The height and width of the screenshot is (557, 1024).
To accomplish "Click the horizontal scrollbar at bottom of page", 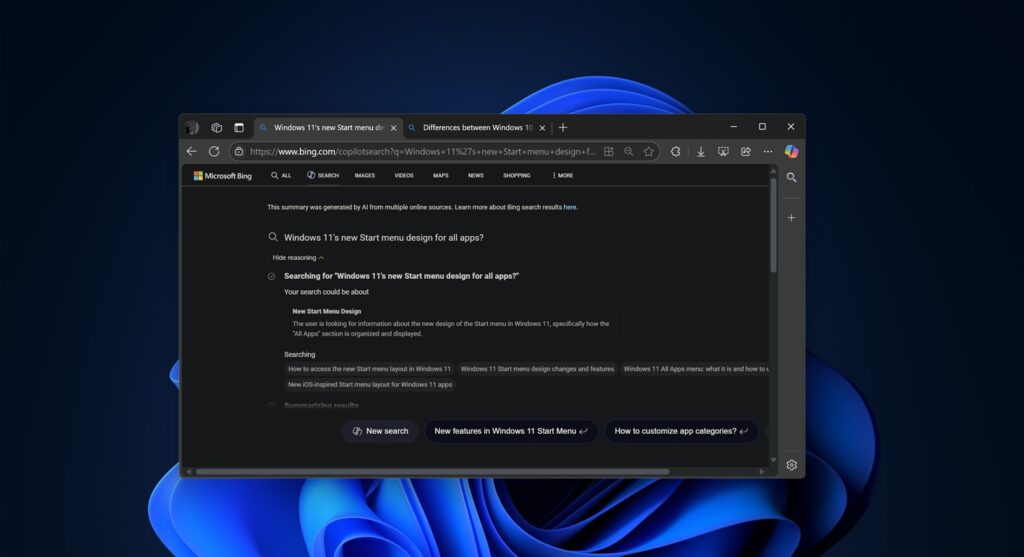I will 432,471.
